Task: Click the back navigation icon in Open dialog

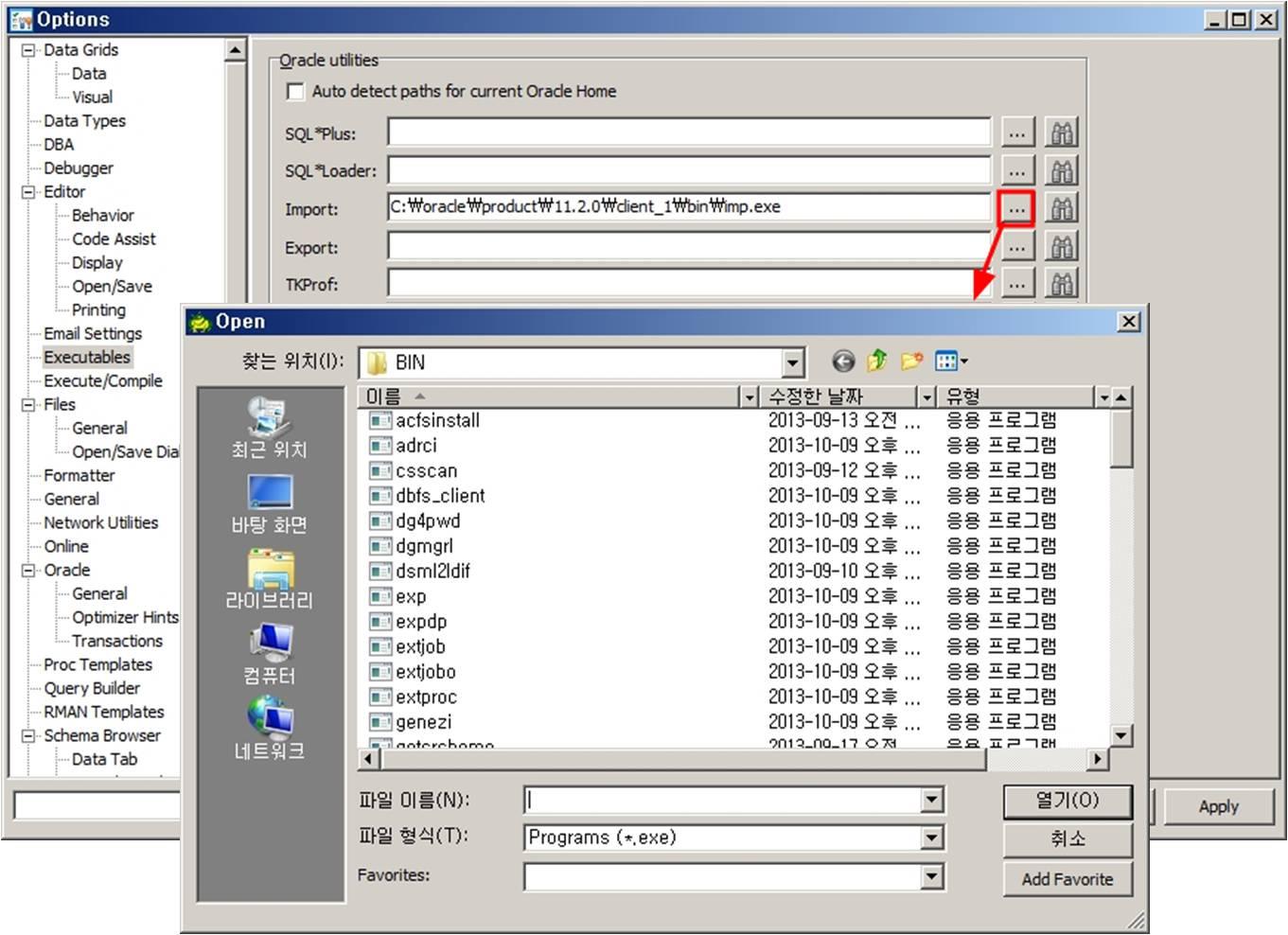Action: click(x=842, y=362)
